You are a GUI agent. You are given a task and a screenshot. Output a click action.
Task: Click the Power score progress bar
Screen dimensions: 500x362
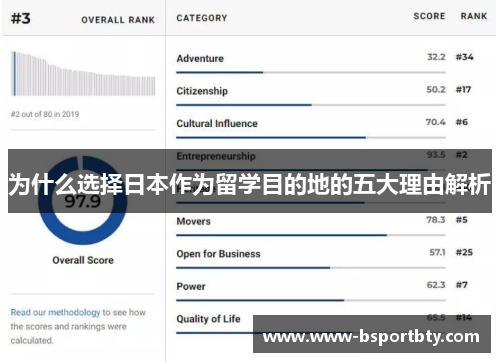coord(311,300)
